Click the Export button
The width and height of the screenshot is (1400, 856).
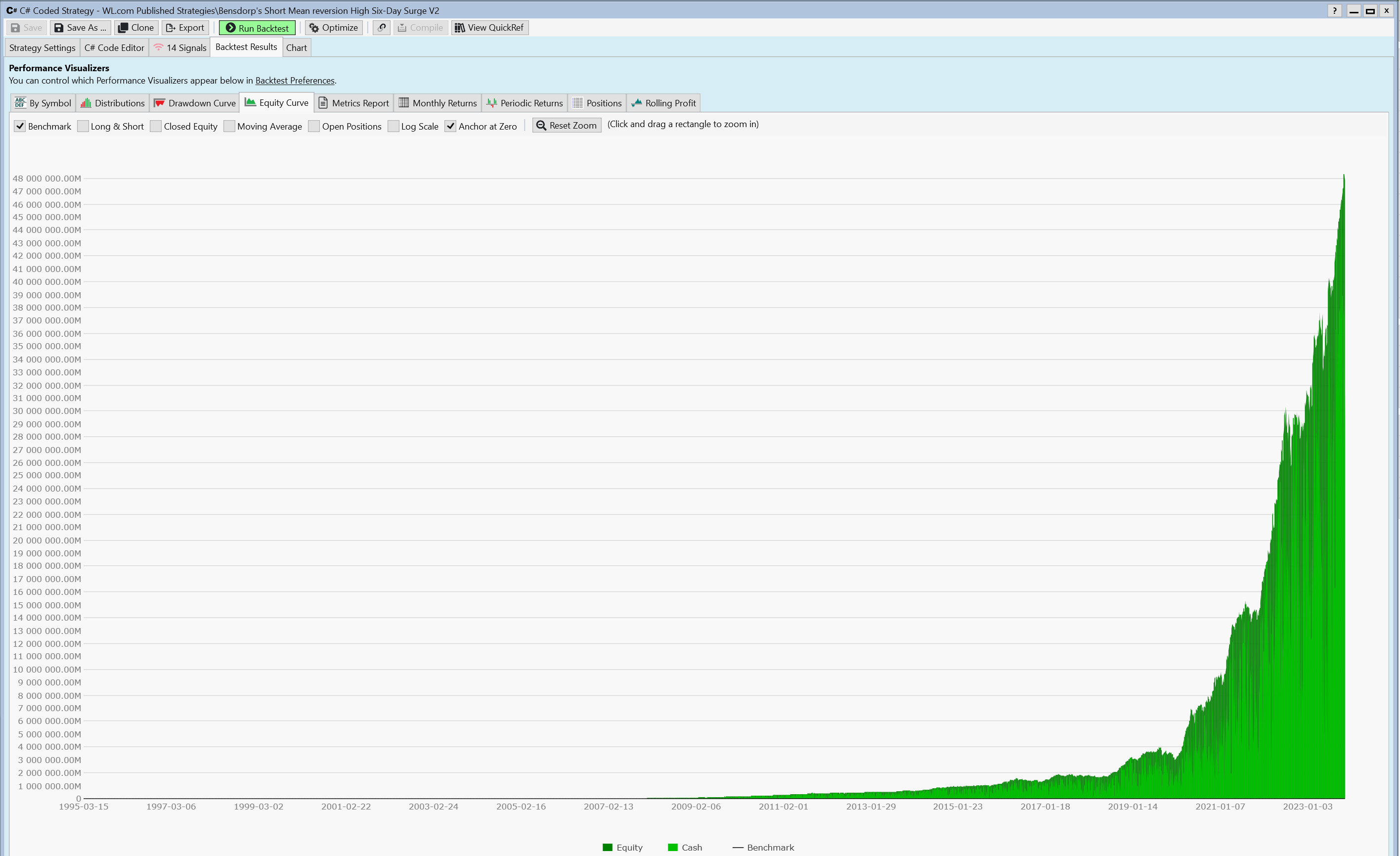[x=185, y=28]
